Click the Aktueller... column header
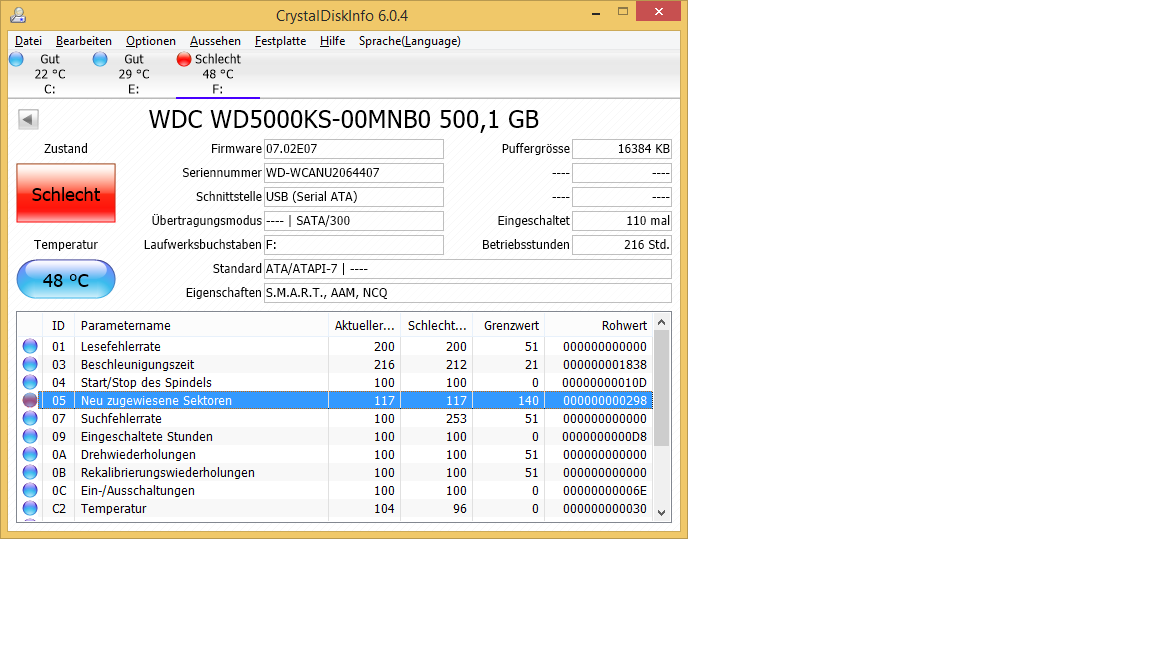 [x=364, y=325]
